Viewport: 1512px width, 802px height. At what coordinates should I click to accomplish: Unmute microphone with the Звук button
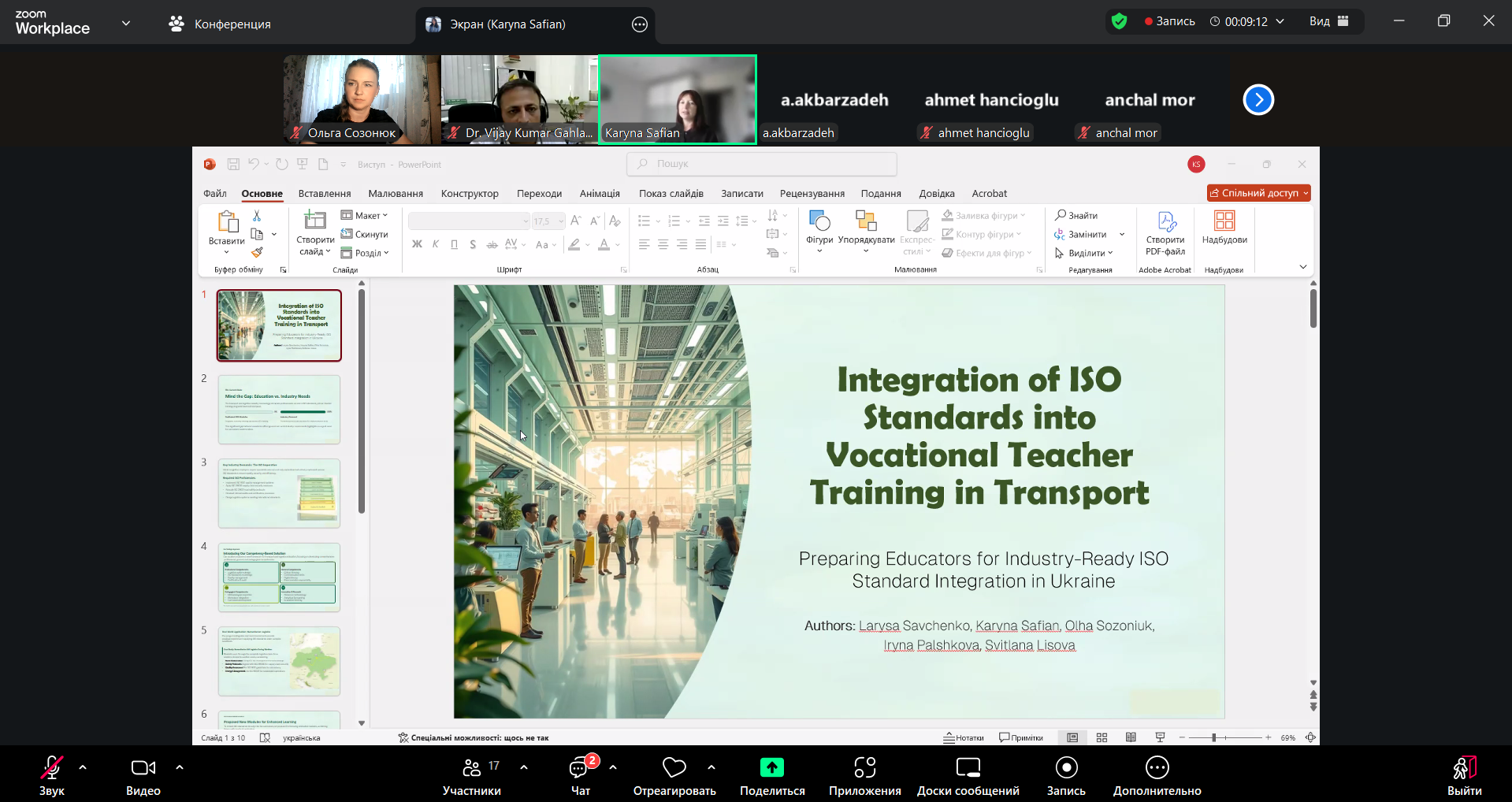coord(52,768)
